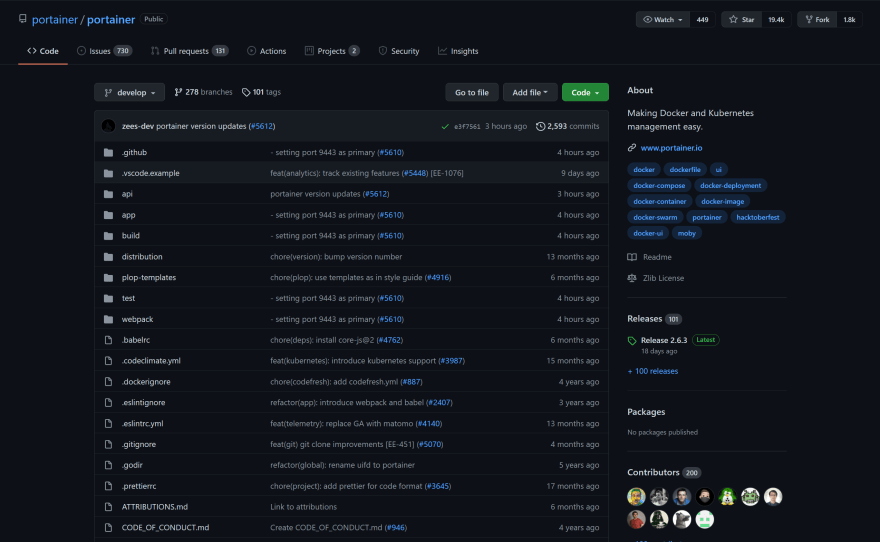The image size is (880, 542).
Task: Open the .codeclimate.yml file
Action: [x=151, y=361]
